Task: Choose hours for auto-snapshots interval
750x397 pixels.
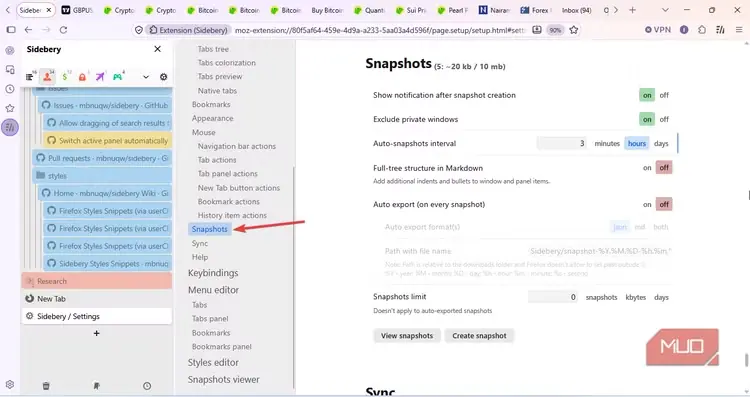Action: 637,143
